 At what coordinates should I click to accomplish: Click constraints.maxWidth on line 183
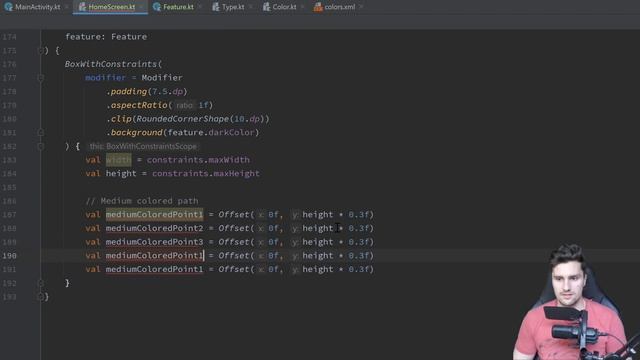tap(198, 160)
